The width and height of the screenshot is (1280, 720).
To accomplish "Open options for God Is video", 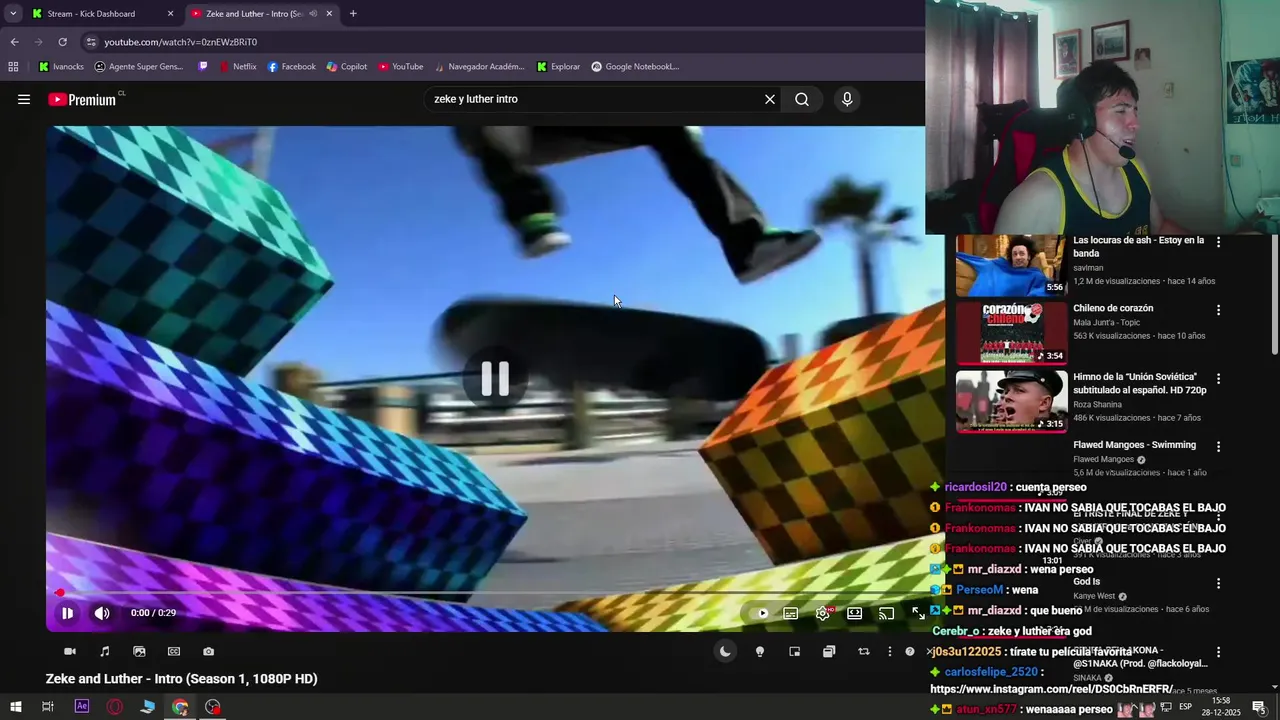I will 1218,584.
